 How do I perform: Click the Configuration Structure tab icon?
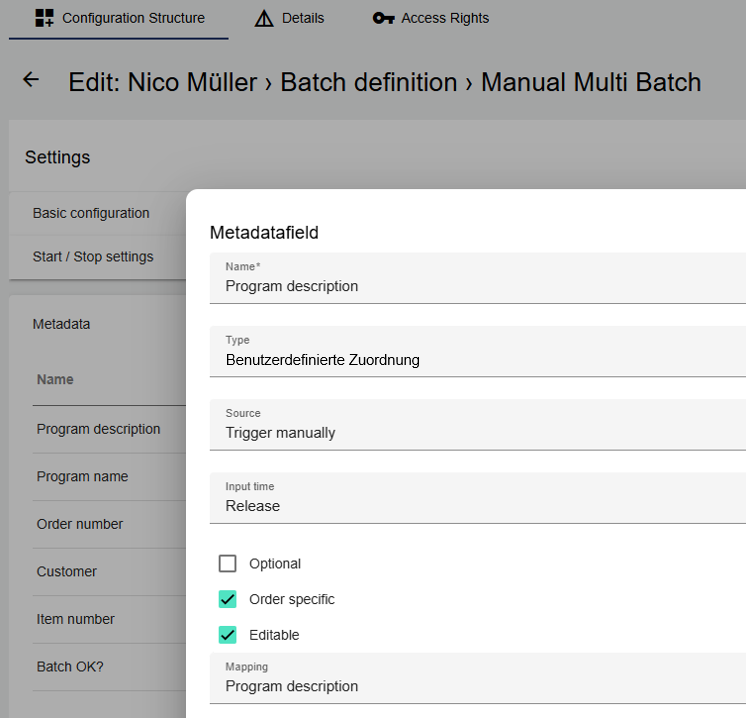[x=44, y=18]
